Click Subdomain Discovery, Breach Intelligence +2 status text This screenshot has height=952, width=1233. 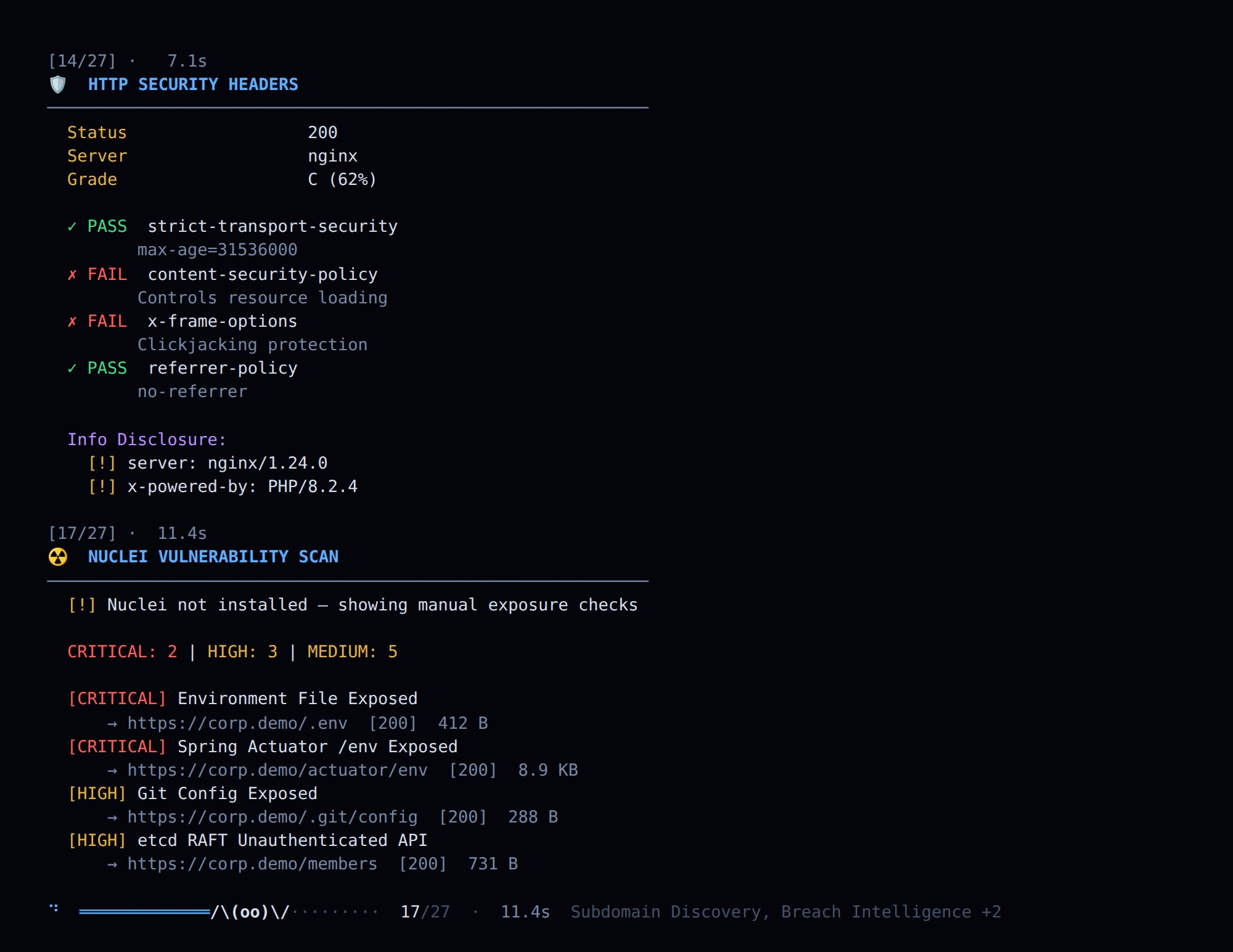click(786, 912)
